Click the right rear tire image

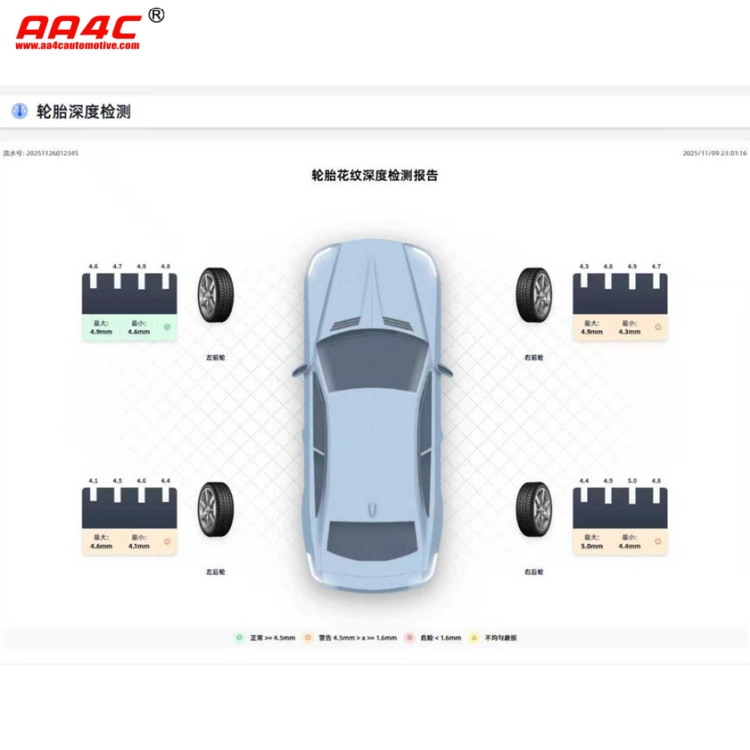point(534,509)
